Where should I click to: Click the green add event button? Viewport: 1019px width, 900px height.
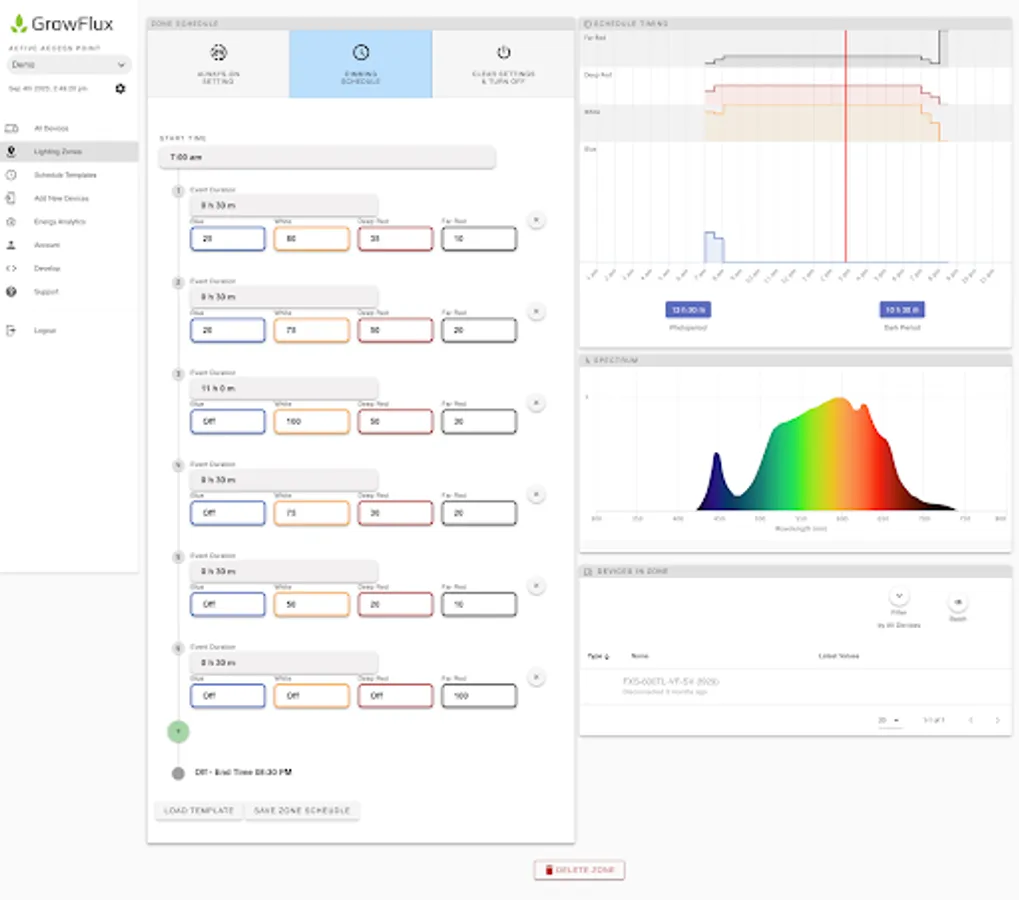pyautogui.click(x=178, y=731)
